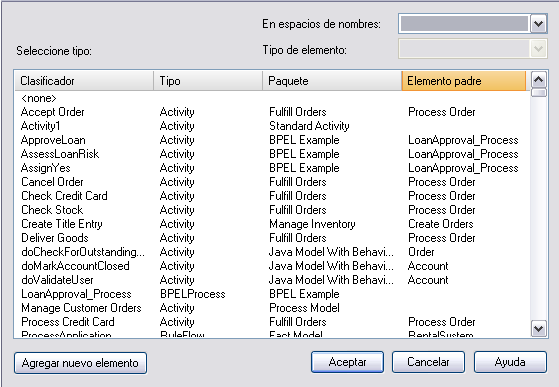Click the Manage Inventory package cell
The height and width of the screenshot is (387, 559).
pyautogui.click(x=312, y=224)
